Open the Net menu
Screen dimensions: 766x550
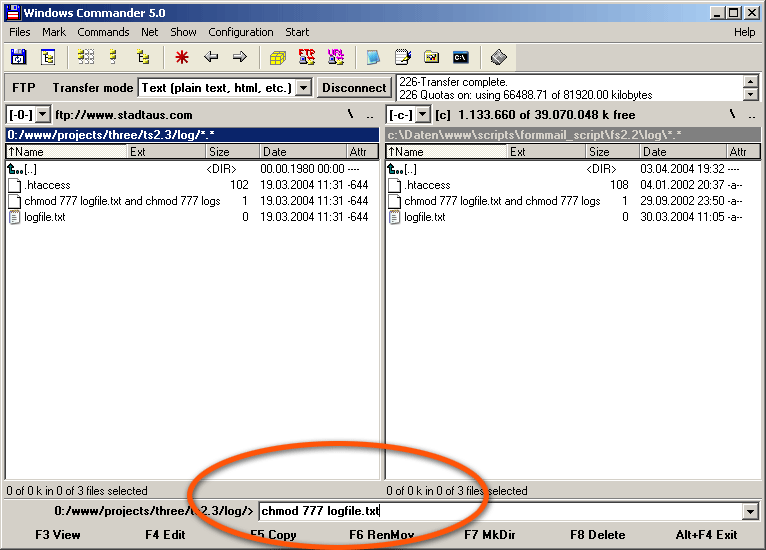click(x=149, y=32)
